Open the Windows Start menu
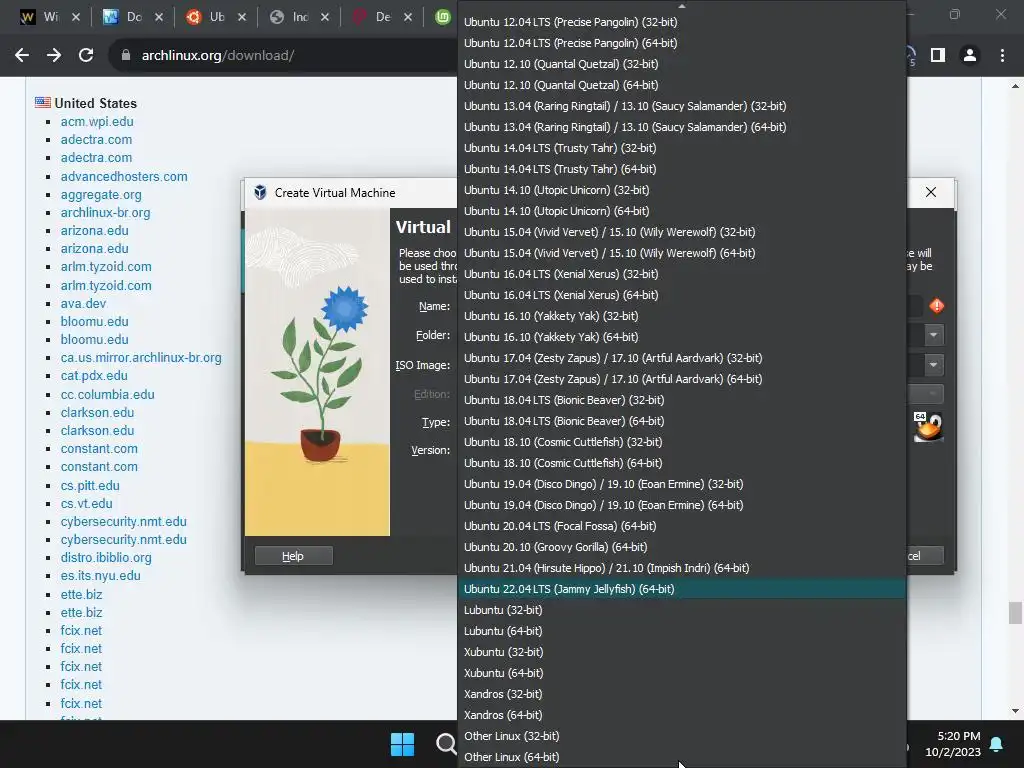Screen dimensions: 1024x768 [402, 744]
